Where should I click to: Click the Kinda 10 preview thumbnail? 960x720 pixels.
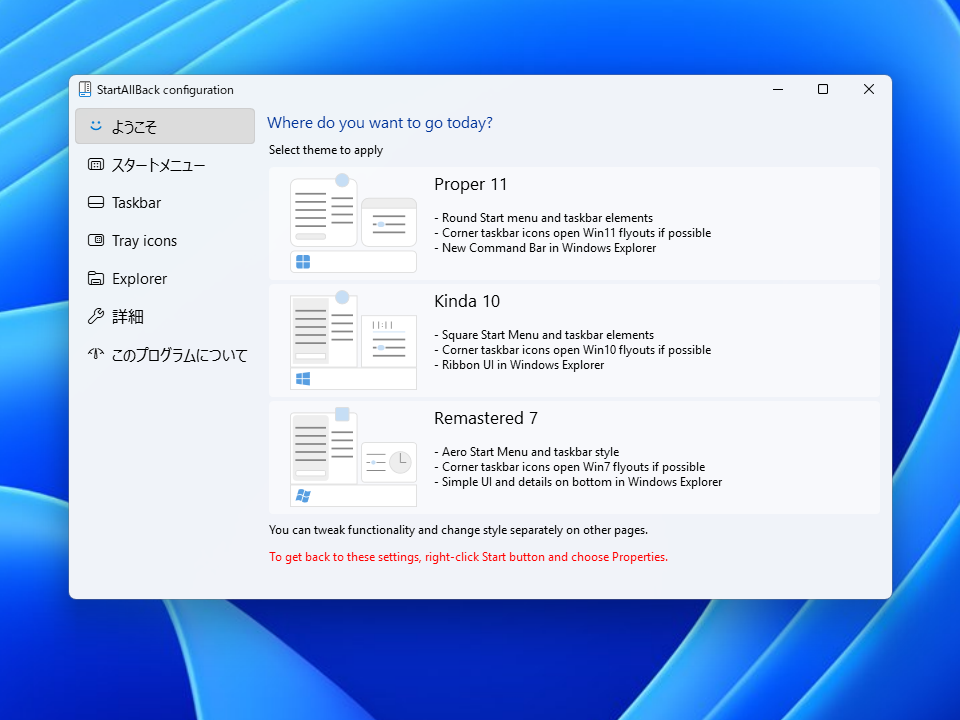[353, 340]
